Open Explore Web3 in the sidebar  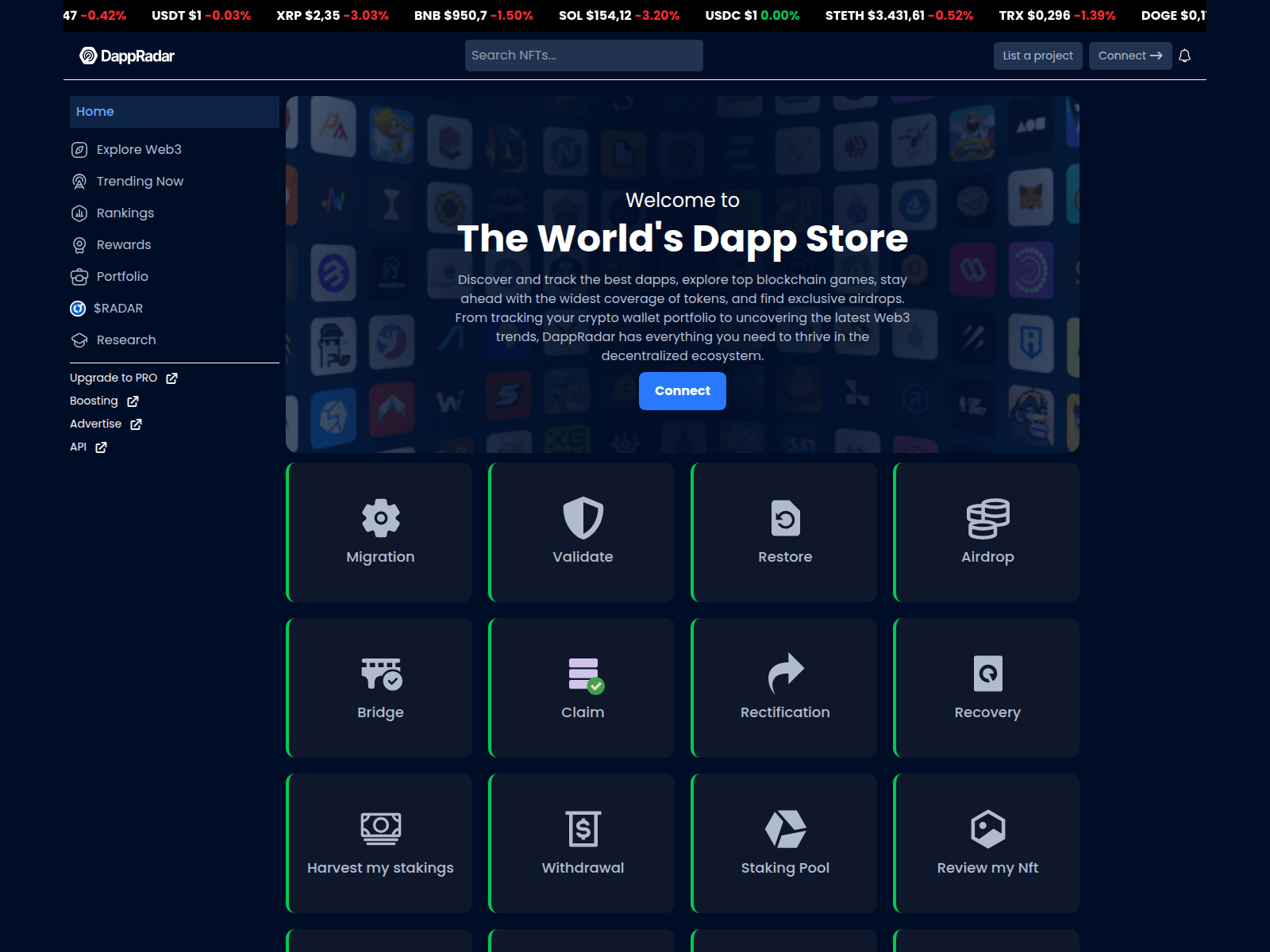(139, 150)
